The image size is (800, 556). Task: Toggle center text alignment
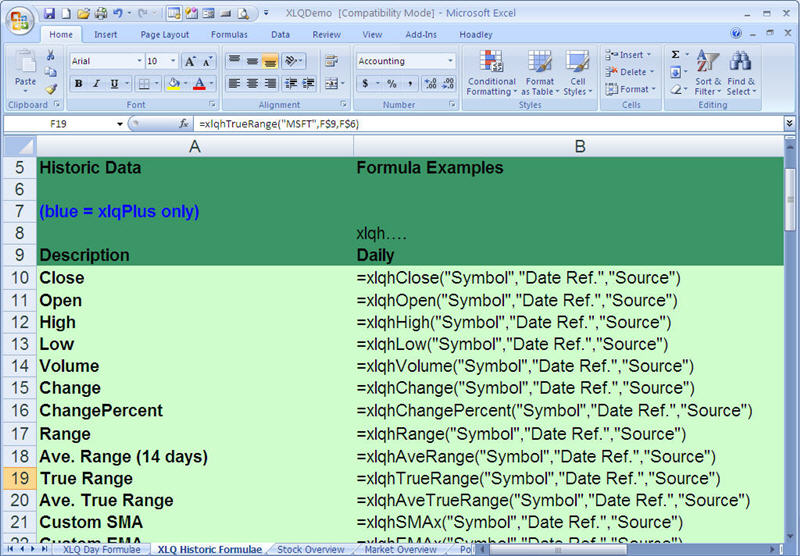point(252,84)
